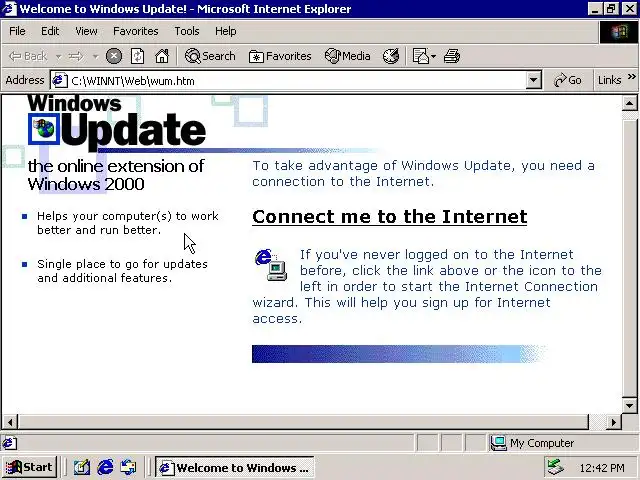Open the Favorites menu
This screenshot has height=480, width=640.
point(136,31)
